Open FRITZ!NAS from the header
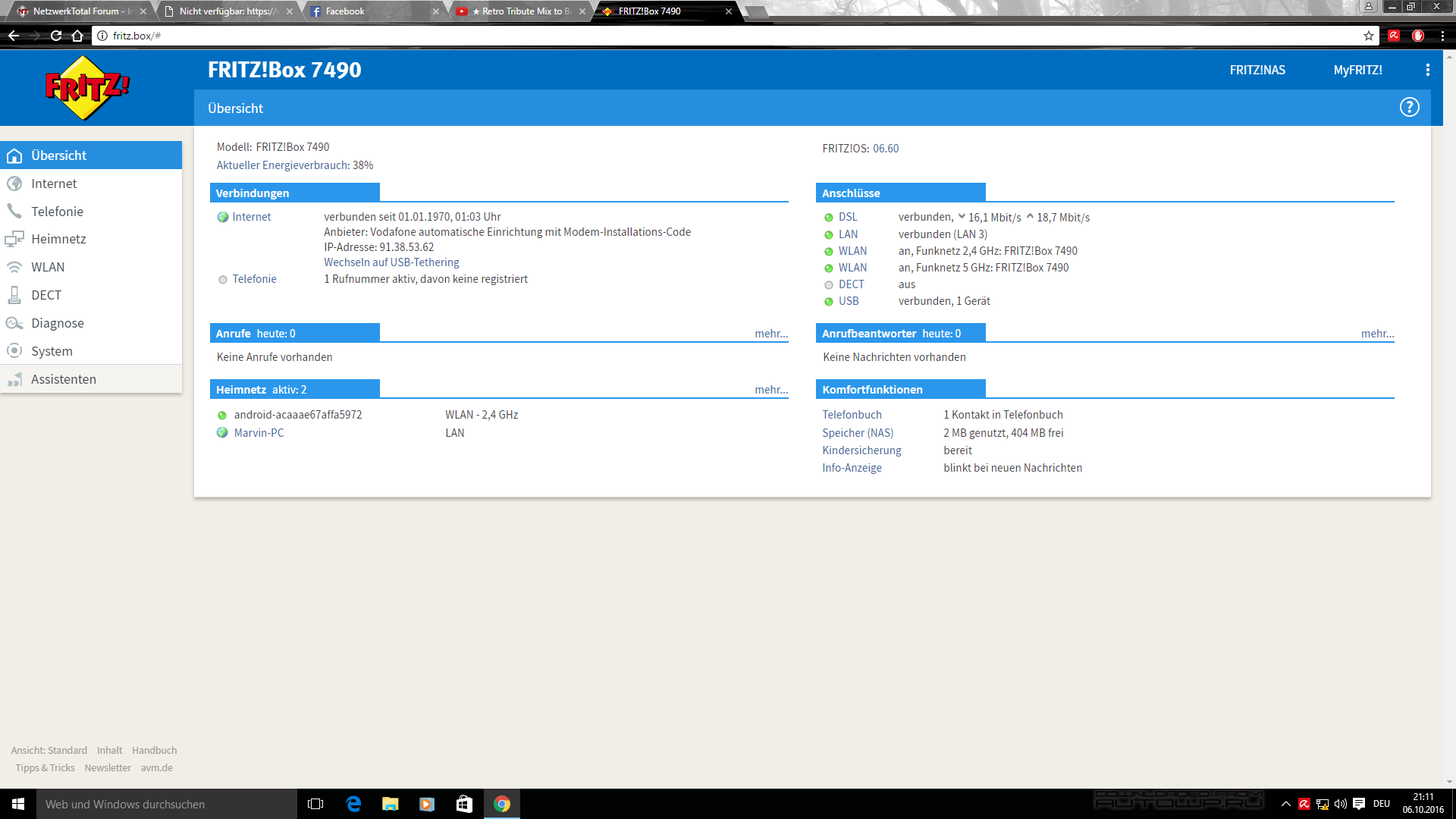 1257,70
